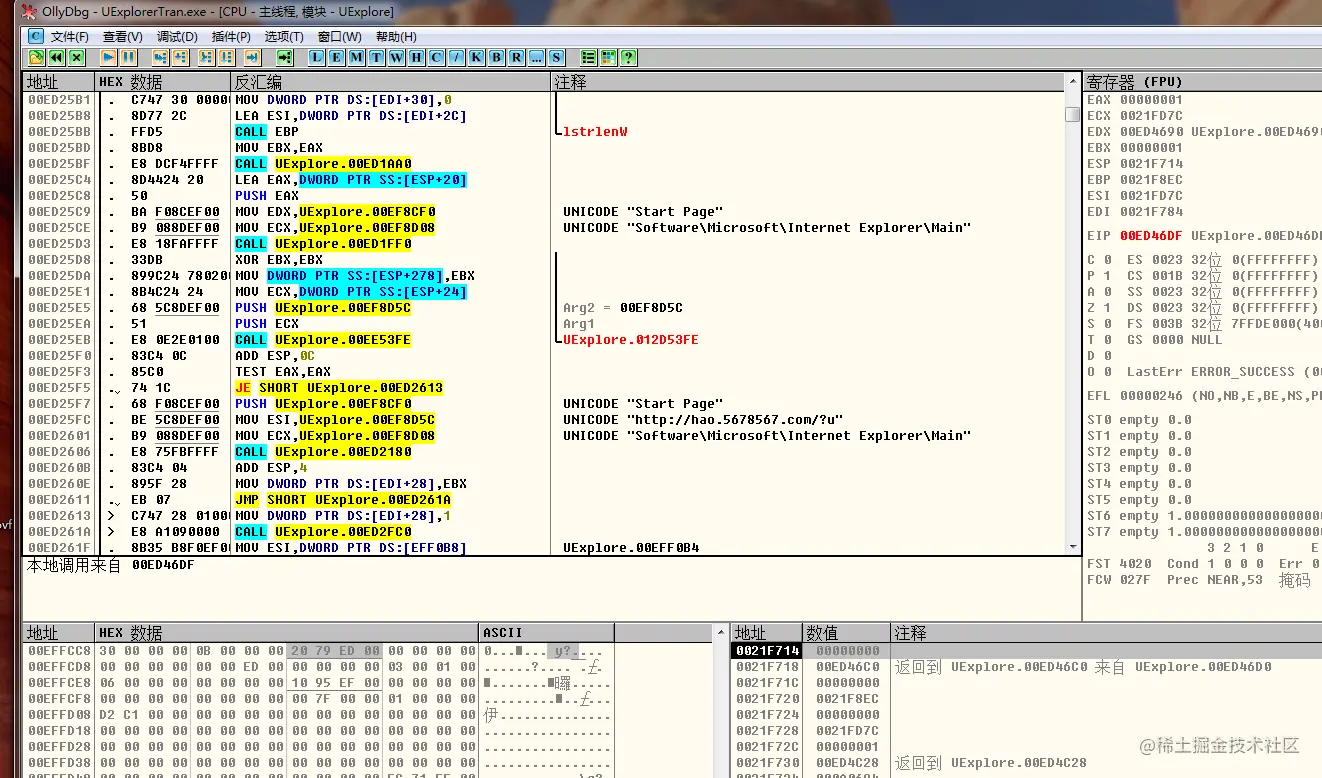This screenshot has height=778, width=1322.
Task: Open the 调试(D) menu
Action: (177, 37)
